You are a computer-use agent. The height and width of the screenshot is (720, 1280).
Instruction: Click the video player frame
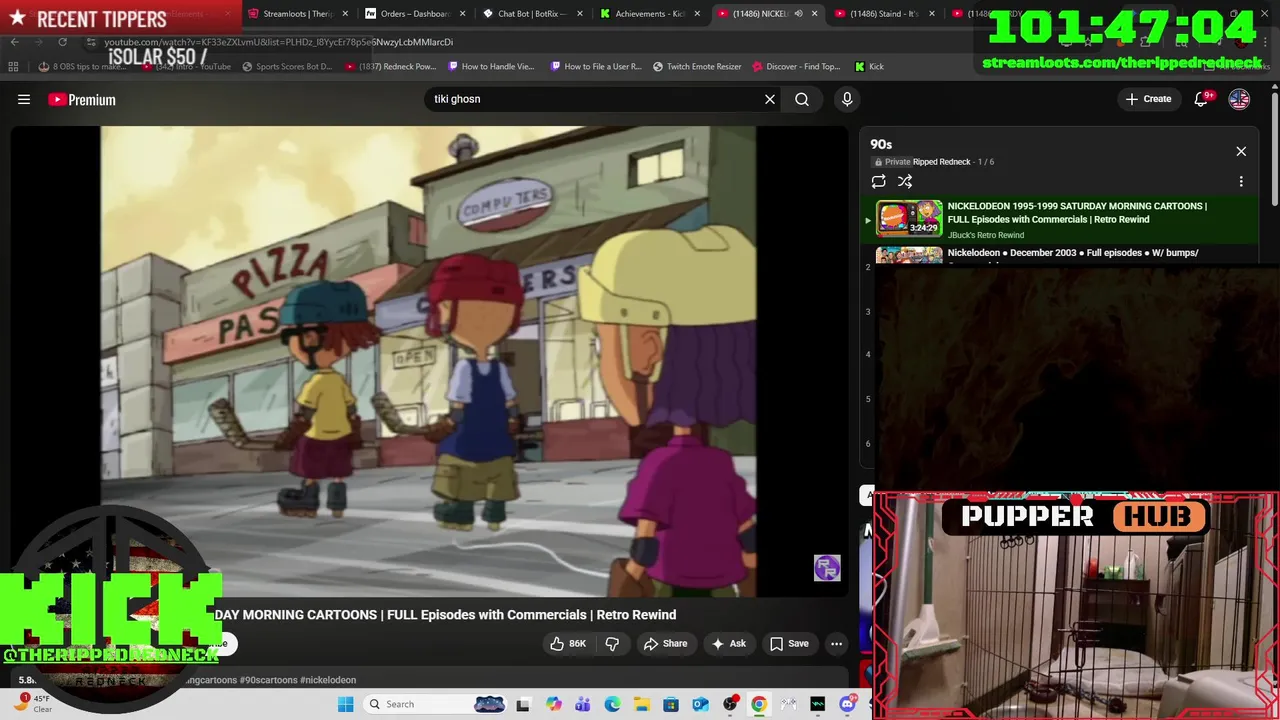pos(428,360)
